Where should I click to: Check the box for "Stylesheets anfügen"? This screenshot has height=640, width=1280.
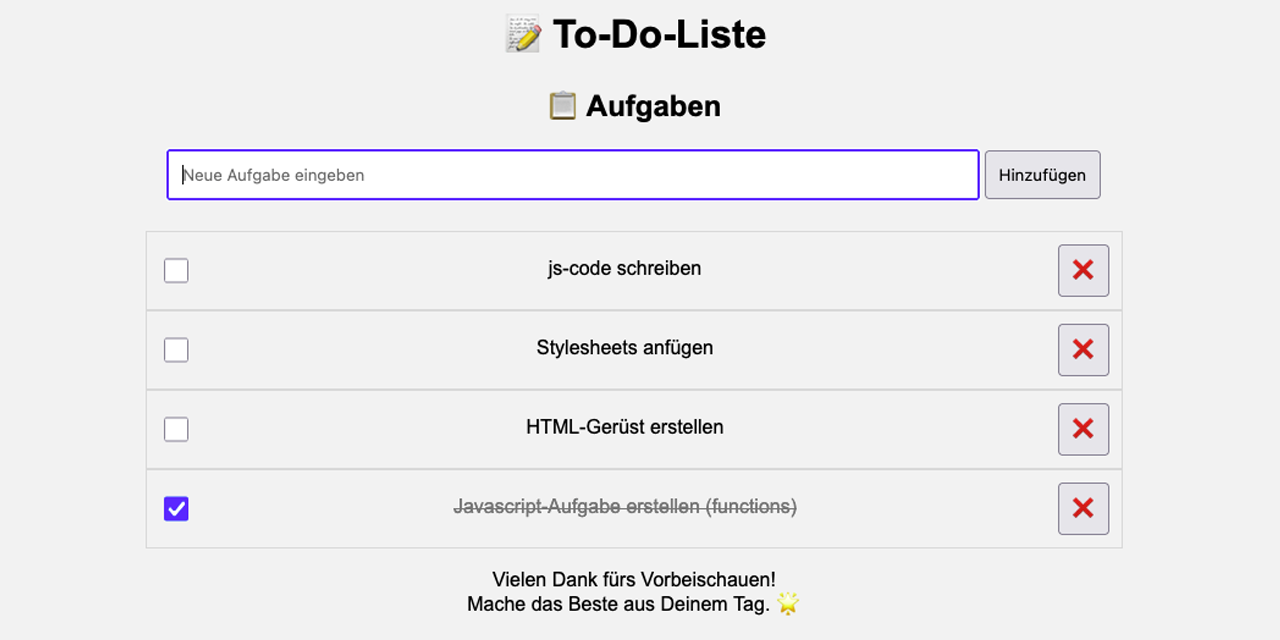click(x=176, y=349)
